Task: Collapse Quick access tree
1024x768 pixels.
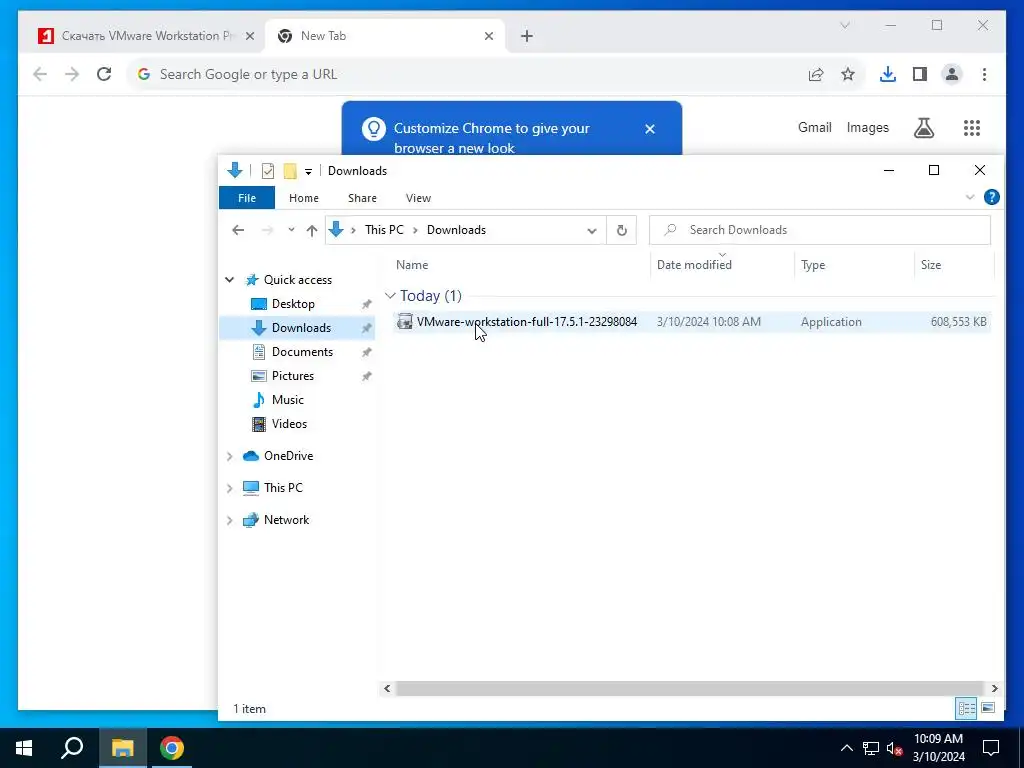Action: coord(229,280)
